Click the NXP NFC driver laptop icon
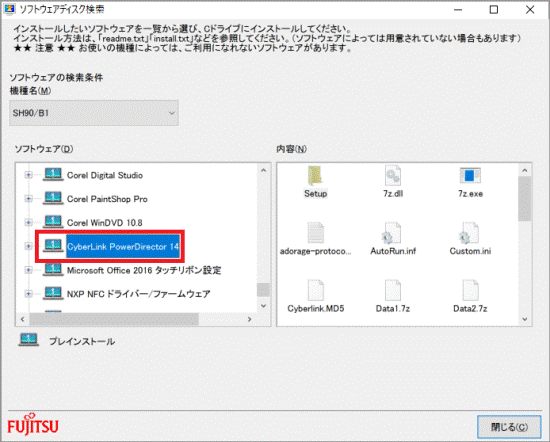The width and height of the screenshot is (550, 442). (x=53, y=294)
